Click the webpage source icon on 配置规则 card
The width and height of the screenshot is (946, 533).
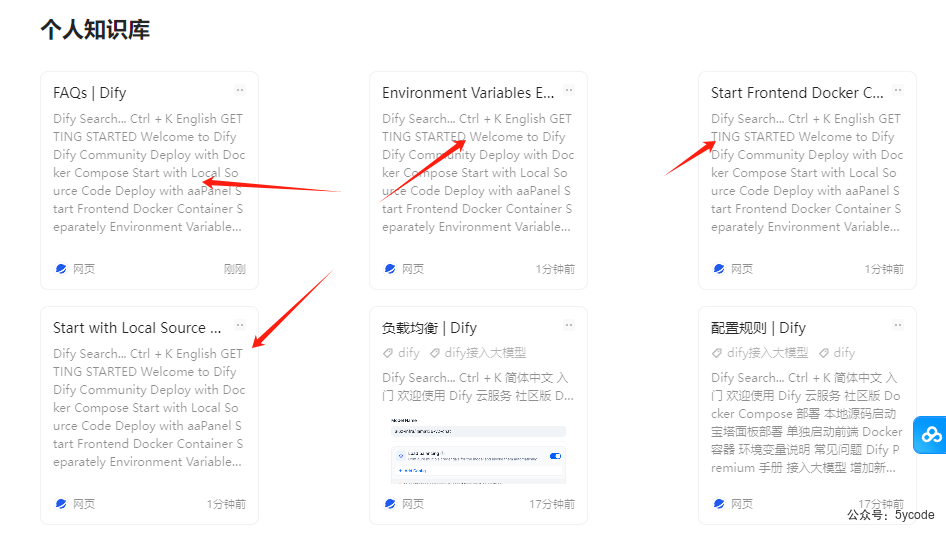[719, 503]
